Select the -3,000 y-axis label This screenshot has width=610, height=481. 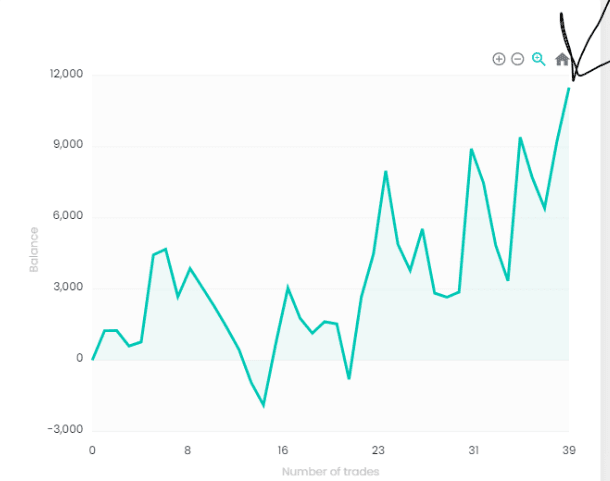(65, 429)
